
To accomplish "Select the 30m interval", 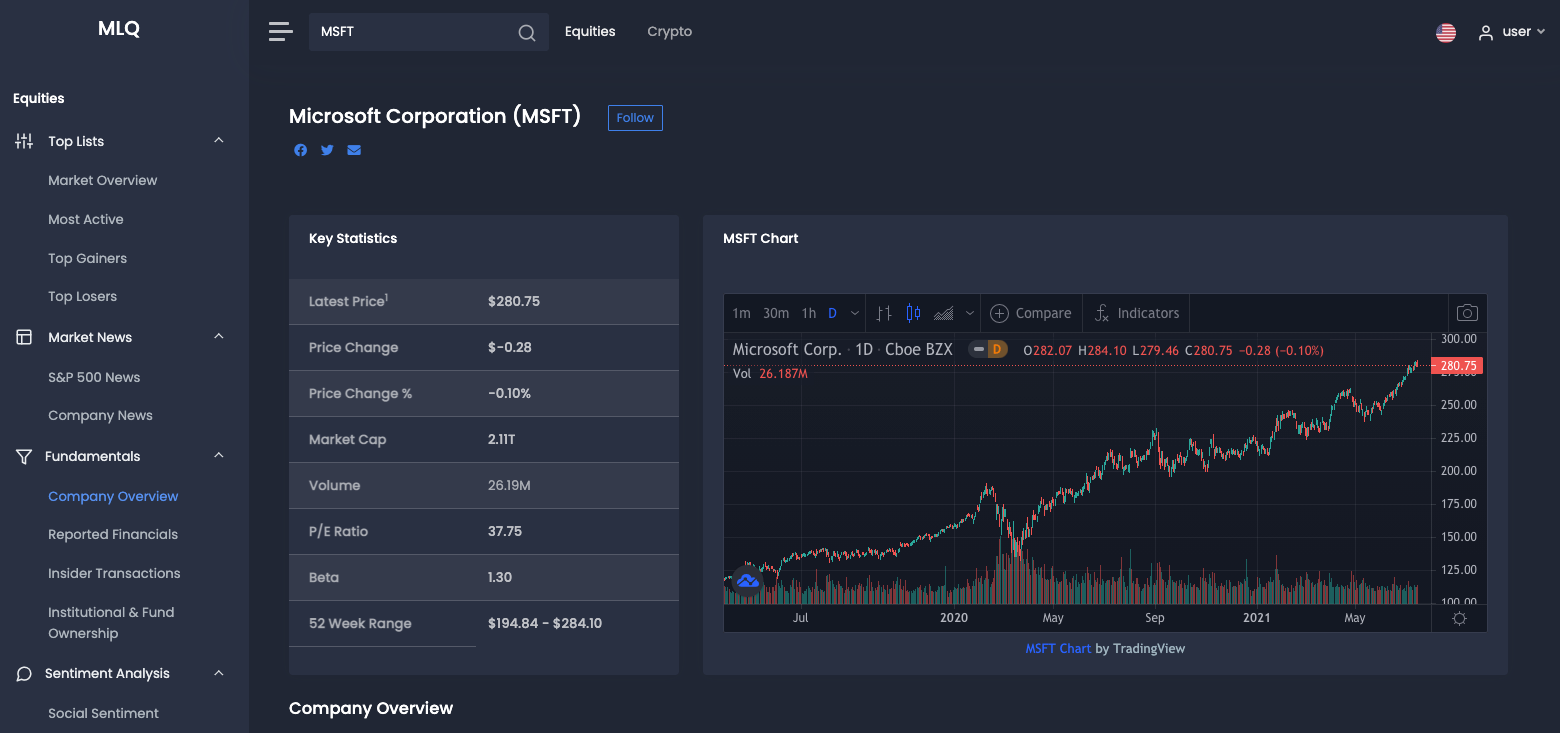I will tap(776, 313).
